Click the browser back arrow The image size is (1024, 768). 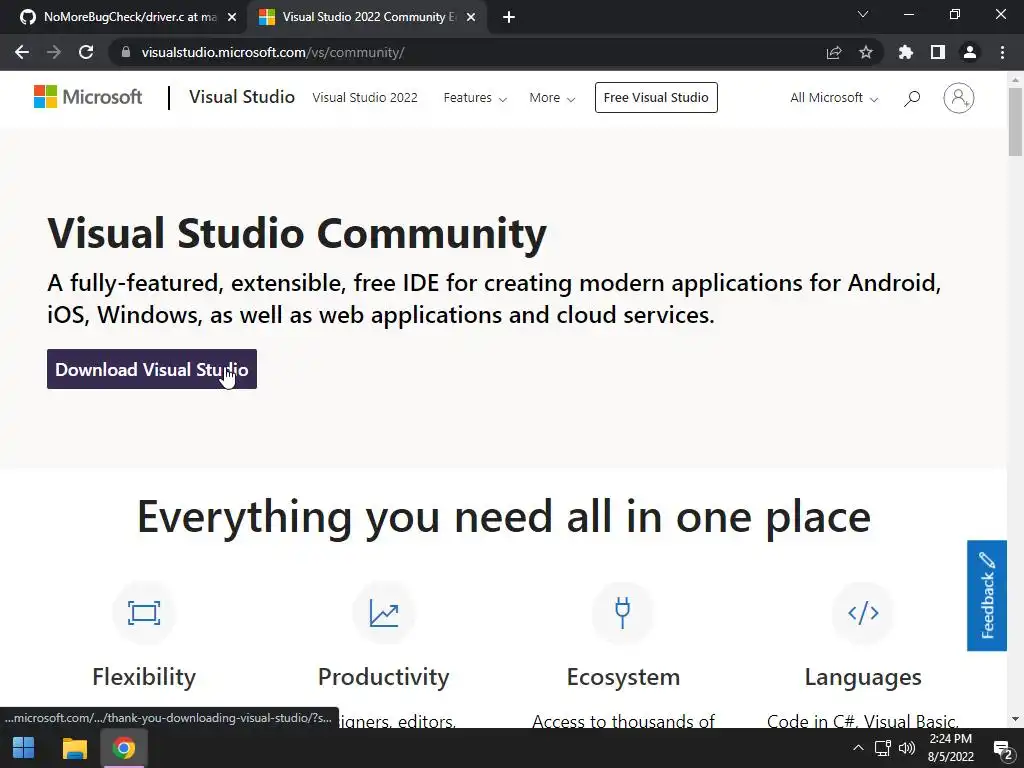tap(22, 52)
